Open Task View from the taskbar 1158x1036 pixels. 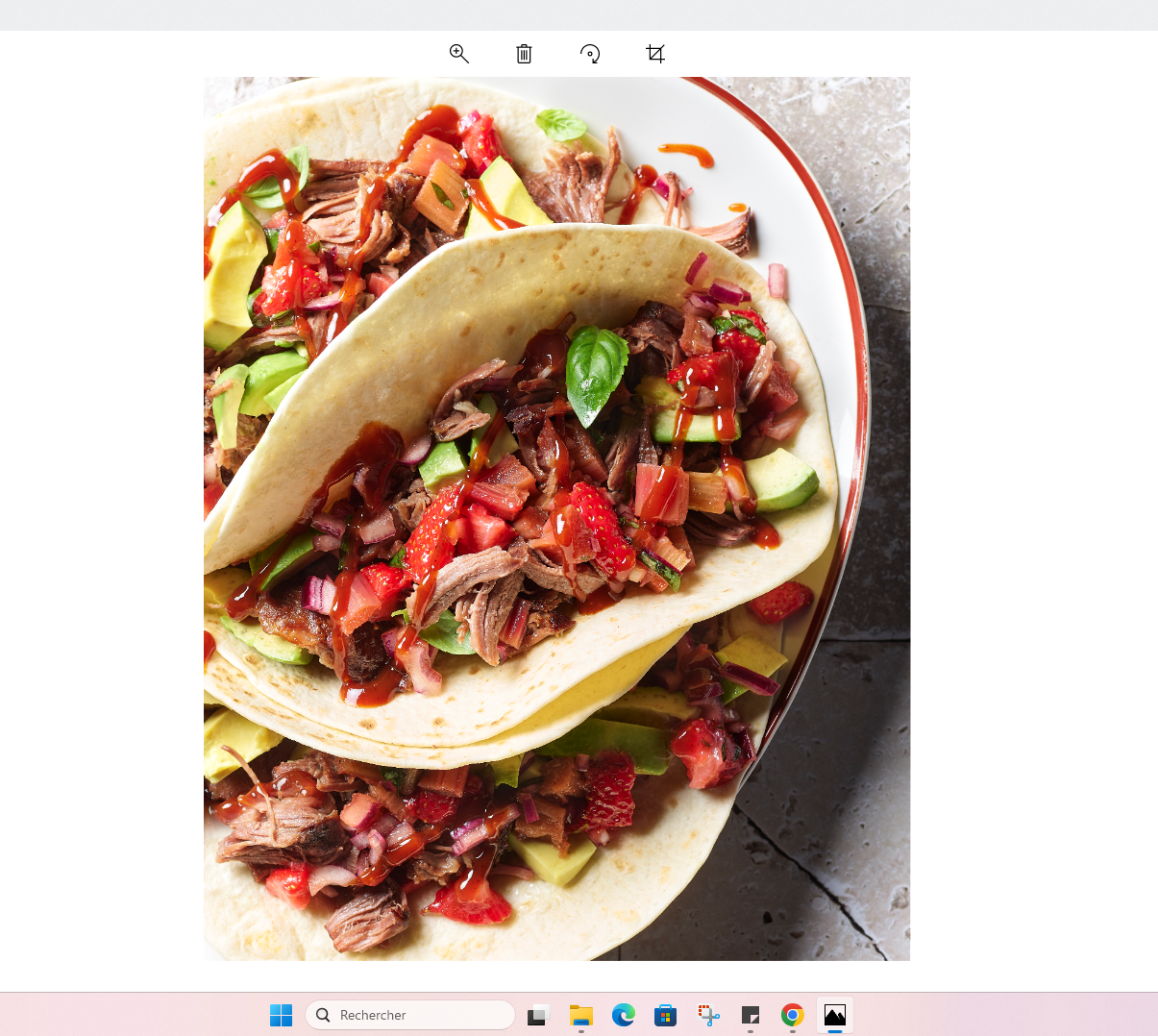(535, 1015)
